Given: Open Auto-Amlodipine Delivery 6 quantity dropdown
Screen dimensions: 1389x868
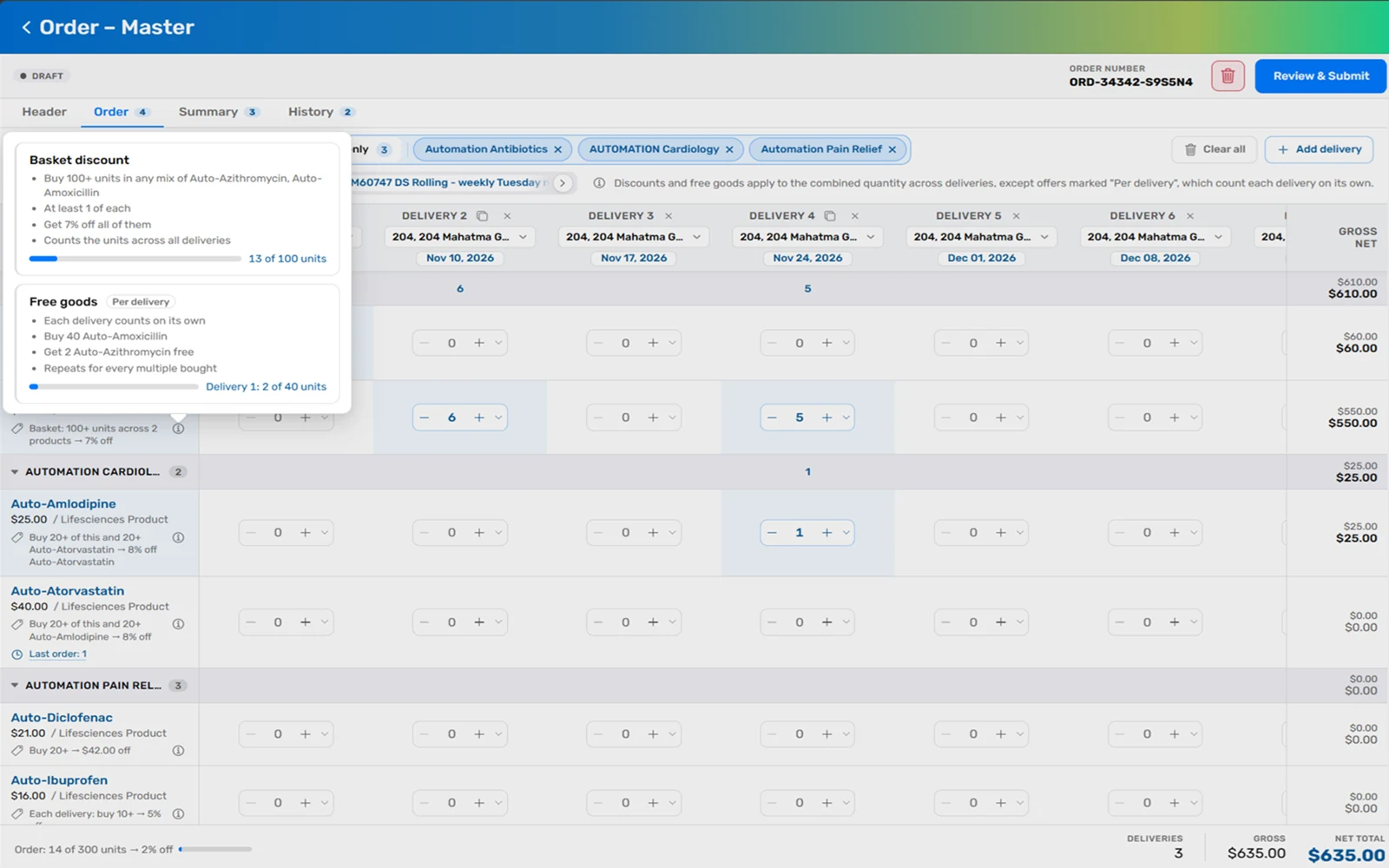Looking at the screenshot, I should (1194, 533).
